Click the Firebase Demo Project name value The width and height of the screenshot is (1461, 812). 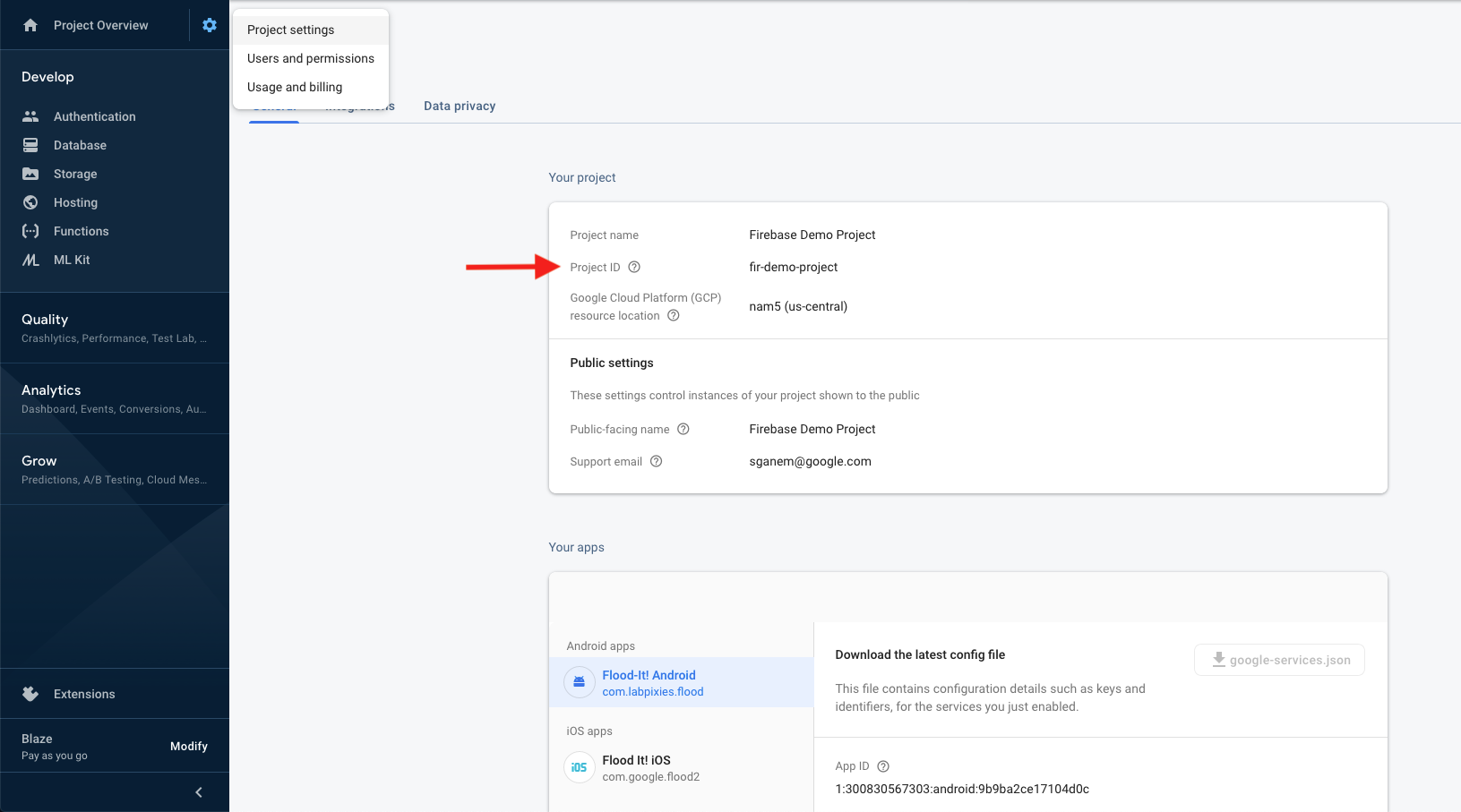[x=812, y=235]
